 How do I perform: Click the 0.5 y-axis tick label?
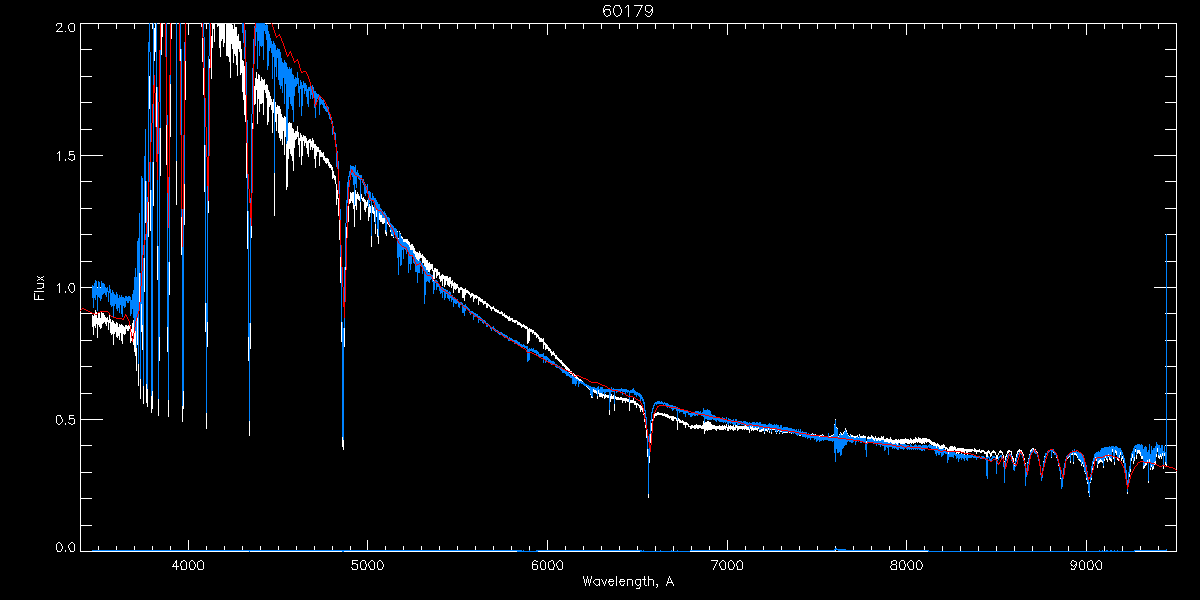click(x=65, y=418)
